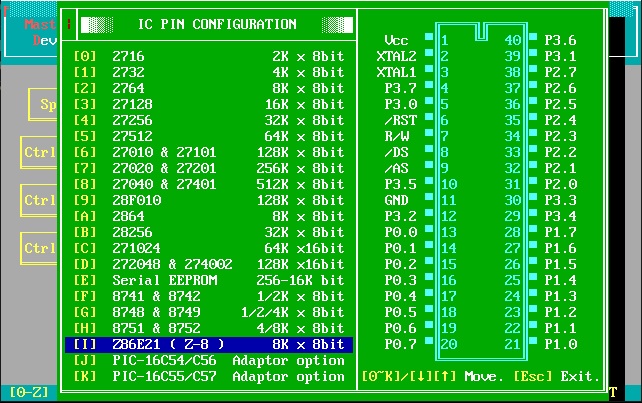Select the 8748 & 8749 entry
The image size is (642, 403).
click(x=209, y=312)
